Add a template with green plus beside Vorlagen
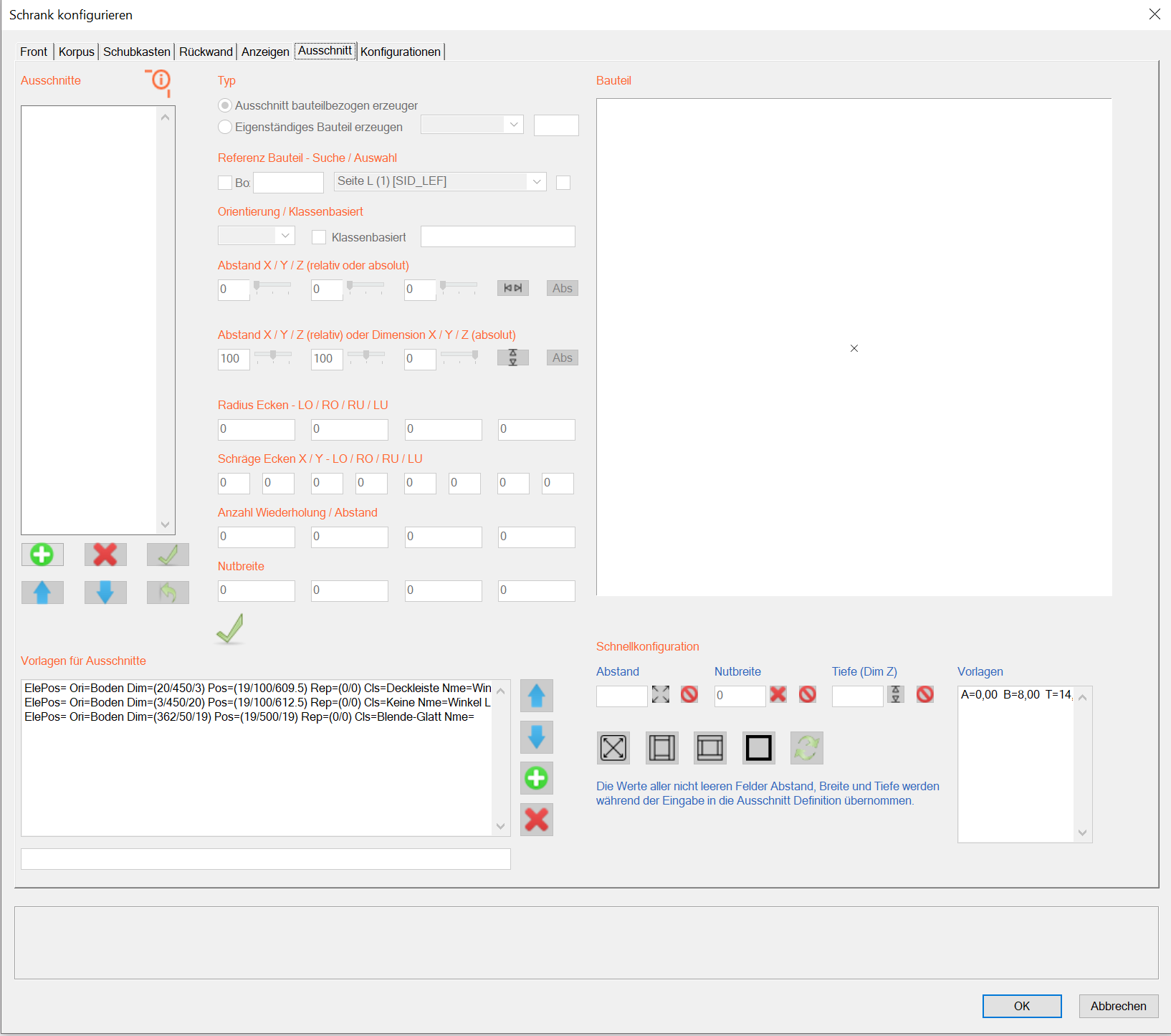This screenshot has height=1036, width=1171. (x=536, y=778)
